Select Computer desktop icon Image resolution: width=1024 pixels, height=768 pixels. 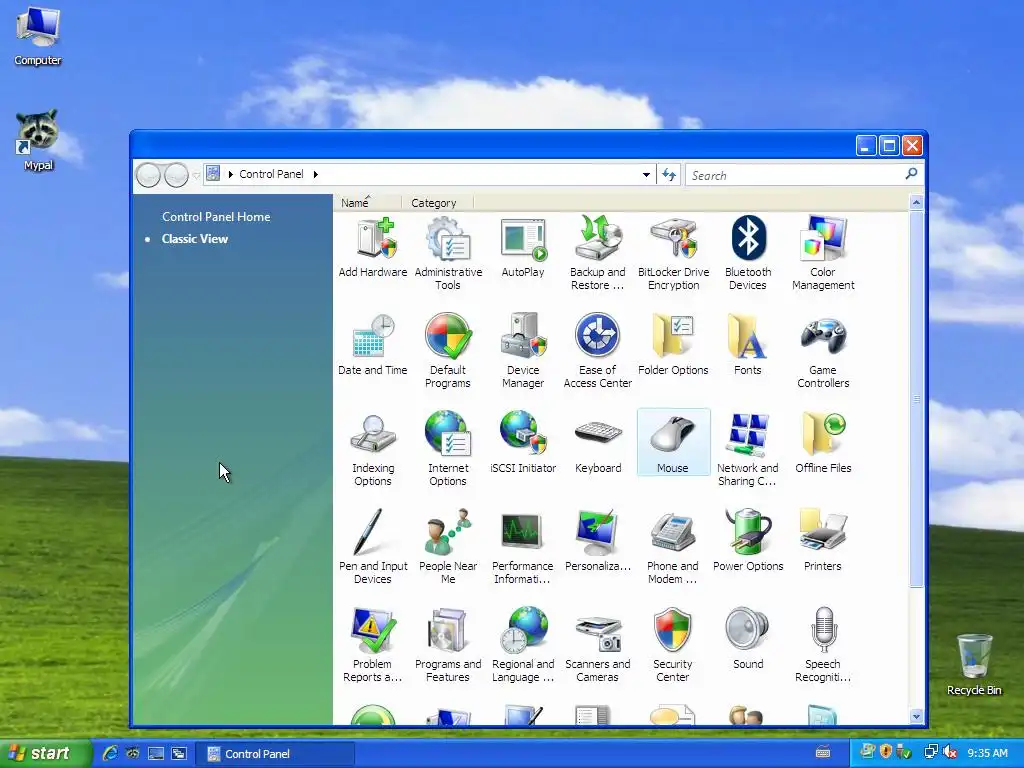[x=38, y=36]
